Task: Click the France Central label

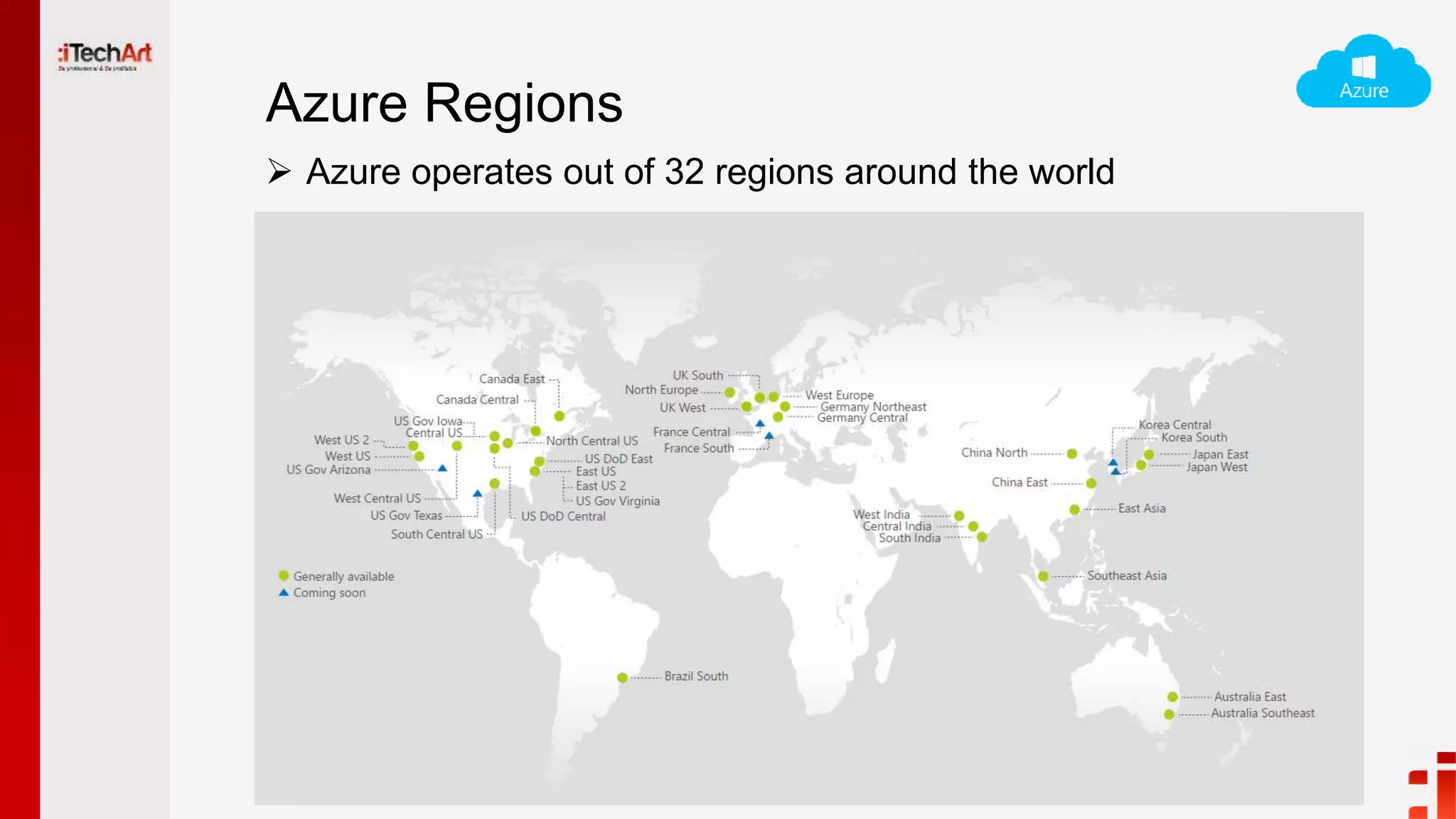Action: pos(691,432)
